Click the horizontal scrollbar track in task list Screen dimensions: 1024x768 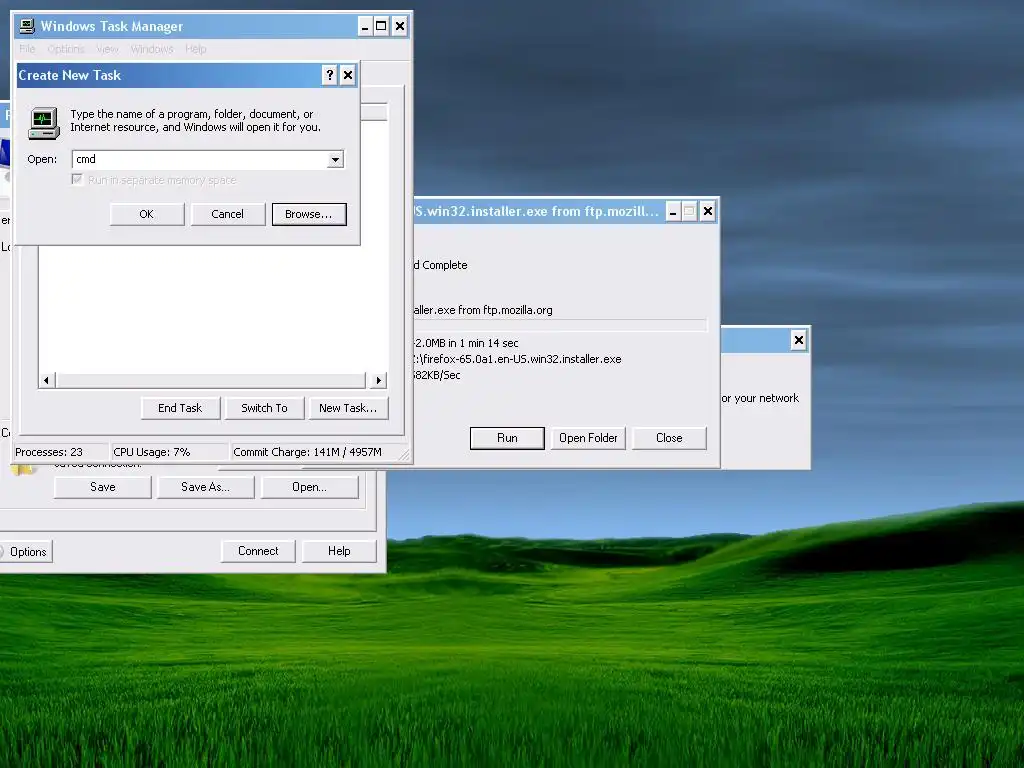[210, 380]
